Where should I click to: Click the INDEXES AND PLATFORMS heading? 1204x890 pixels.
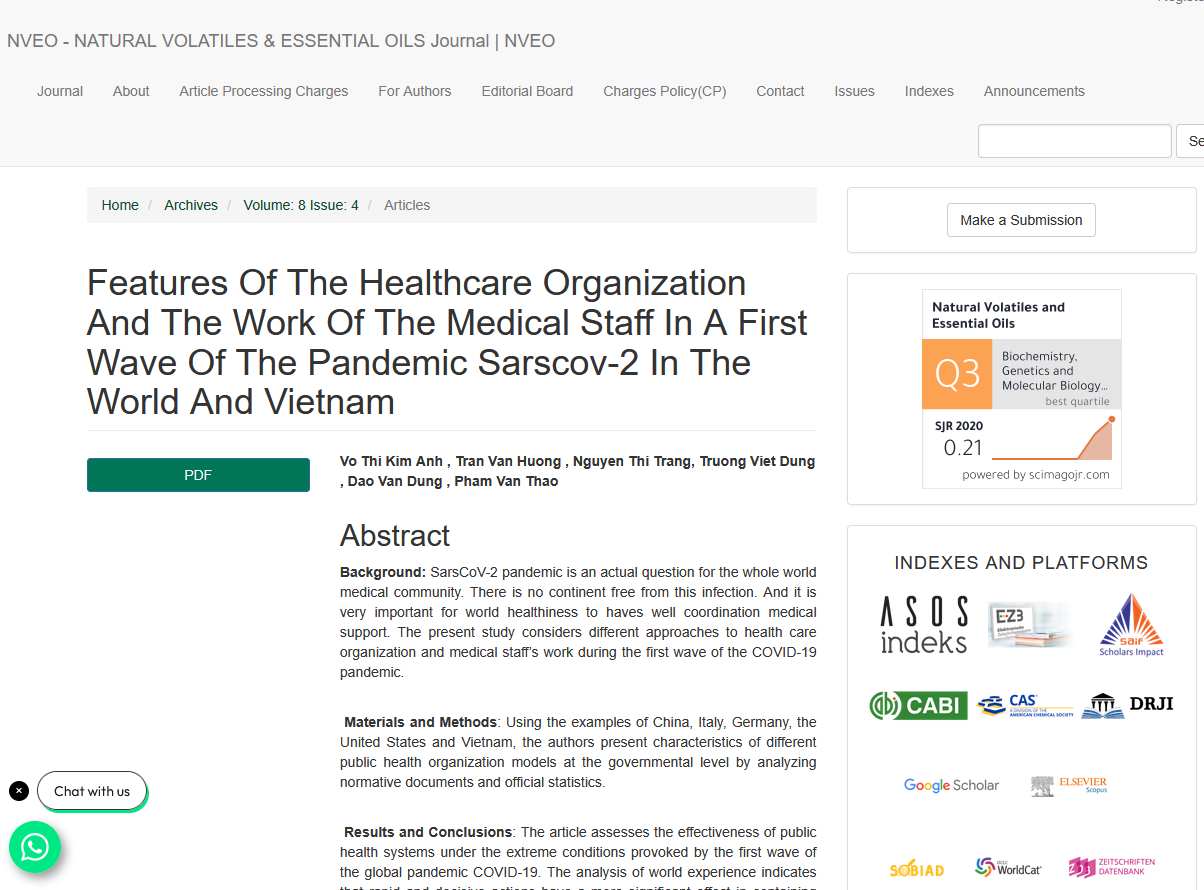1021,563
